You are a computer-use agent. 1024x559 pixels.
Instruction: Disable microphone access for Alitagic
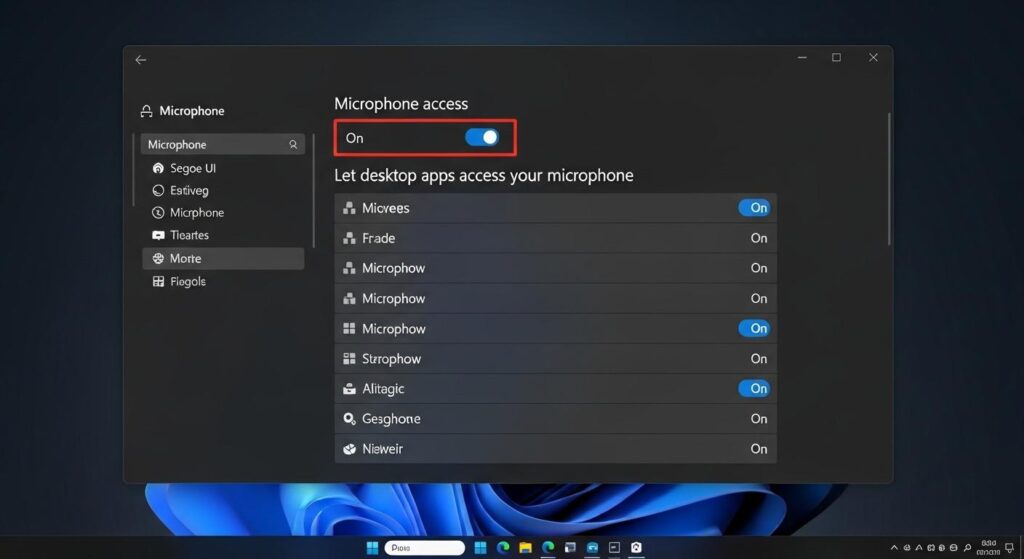(x=754, y=389)
